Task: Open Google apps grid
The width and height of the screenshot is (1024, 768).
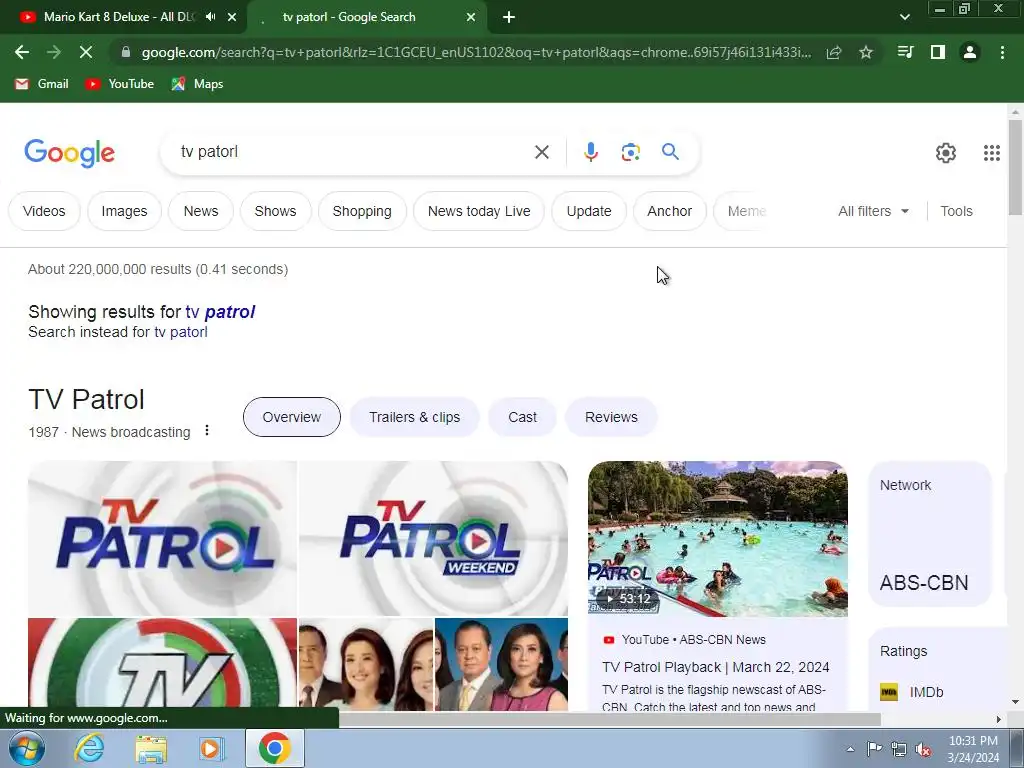Action: (991, 153)
